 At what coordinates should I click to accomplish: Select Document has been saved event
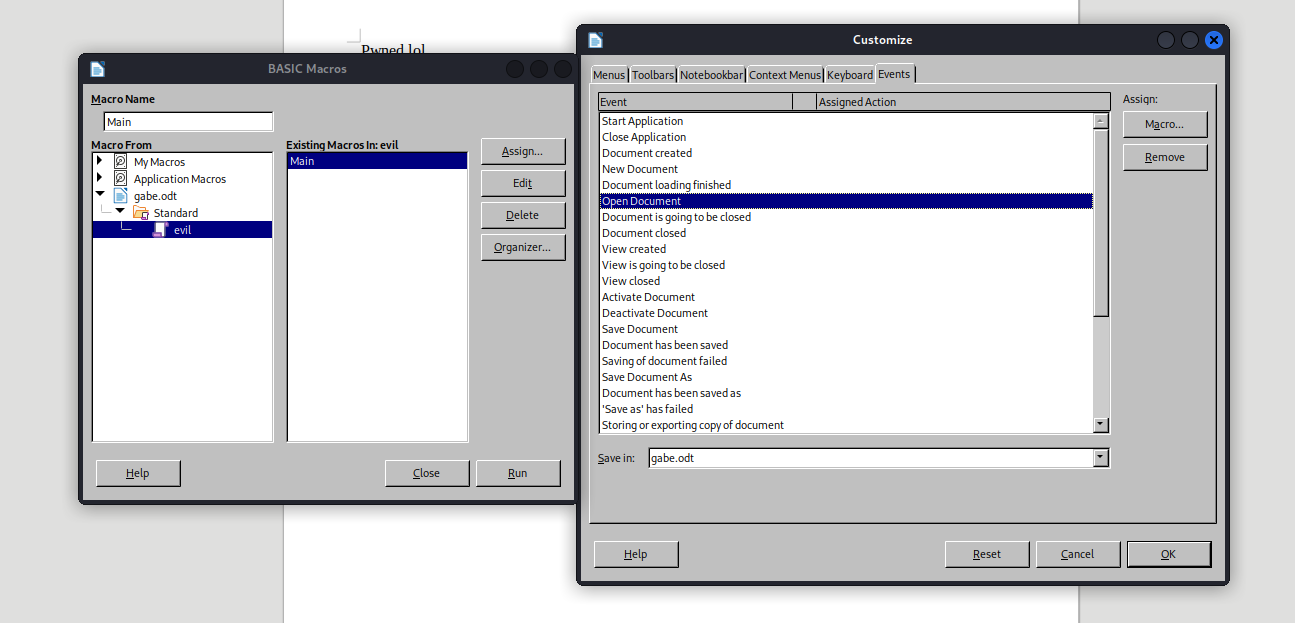846,345
